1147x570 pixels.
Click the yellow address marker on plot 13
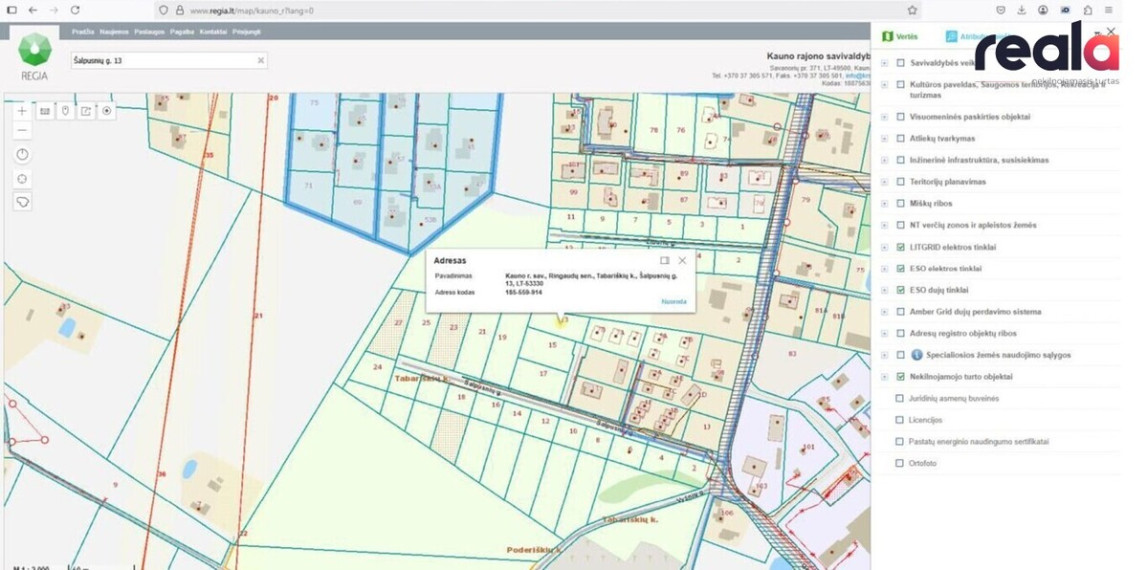tap(561, 320)
